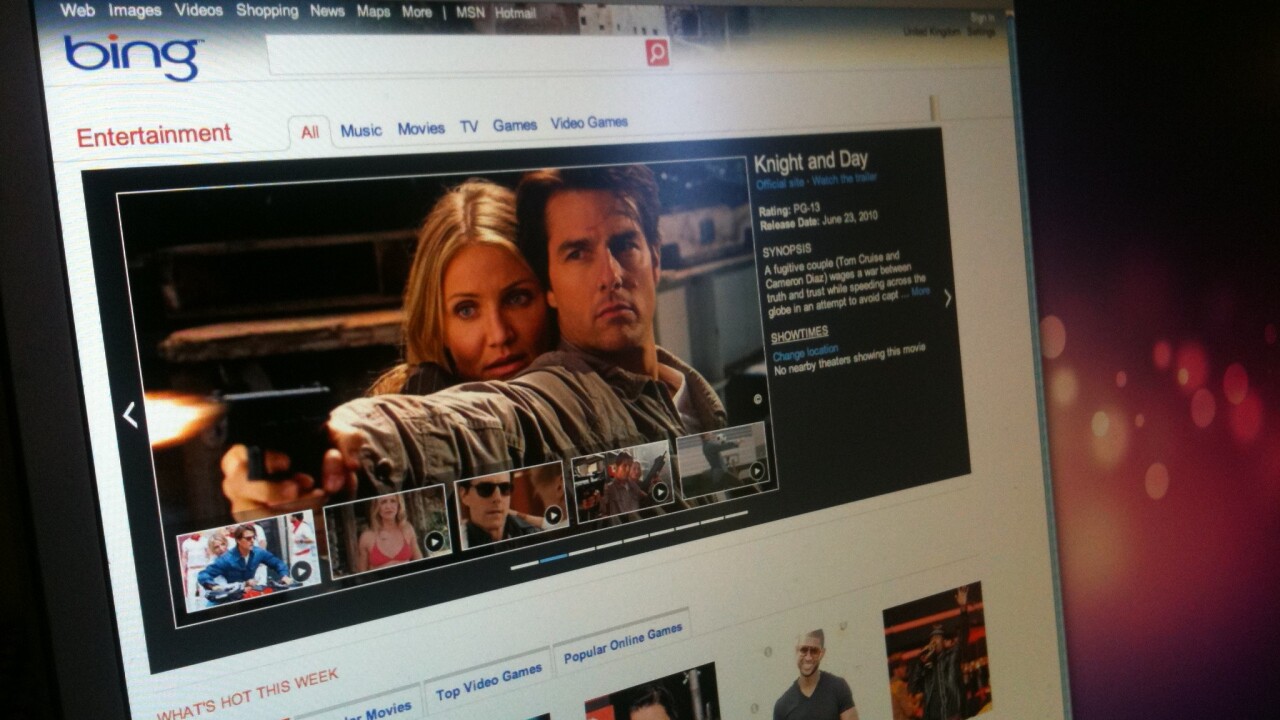Image resolution: width=1280 pixels, height=720 pixels.
Task: Switch to the Music tab
Action: (361, 130)
